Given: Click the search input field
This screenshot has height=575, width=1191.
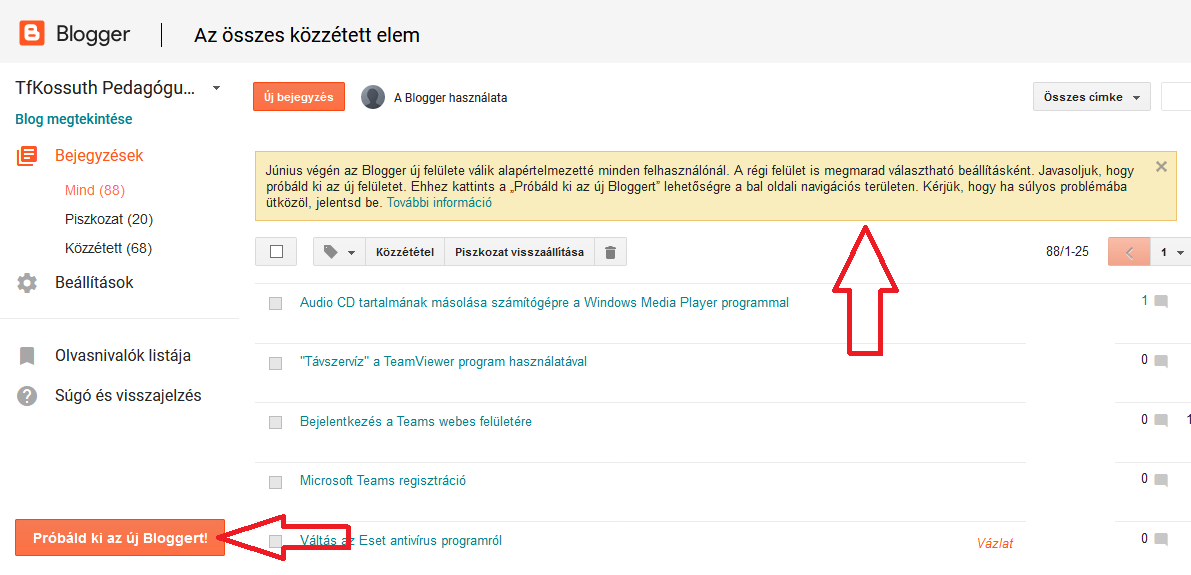Looking at the screenshot, I should (x=1176, y=97).
